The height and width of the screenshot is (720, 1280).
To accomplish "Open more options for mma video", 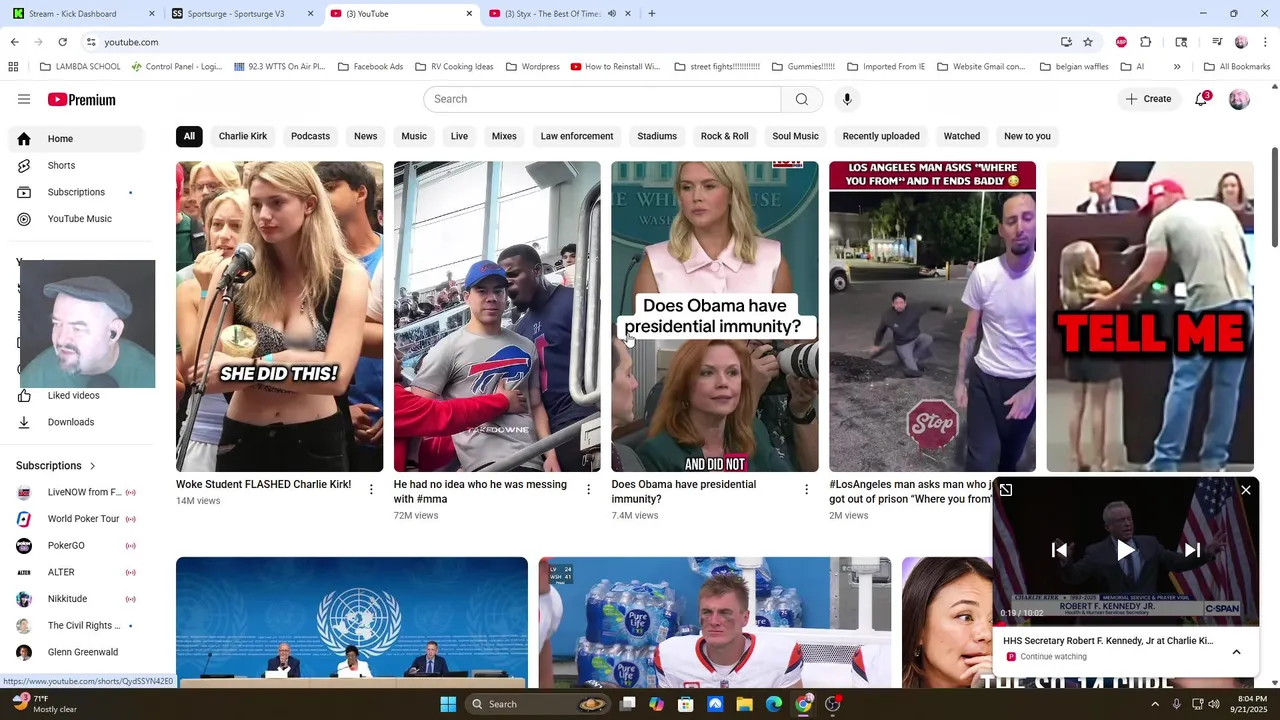I will [588, 489].
